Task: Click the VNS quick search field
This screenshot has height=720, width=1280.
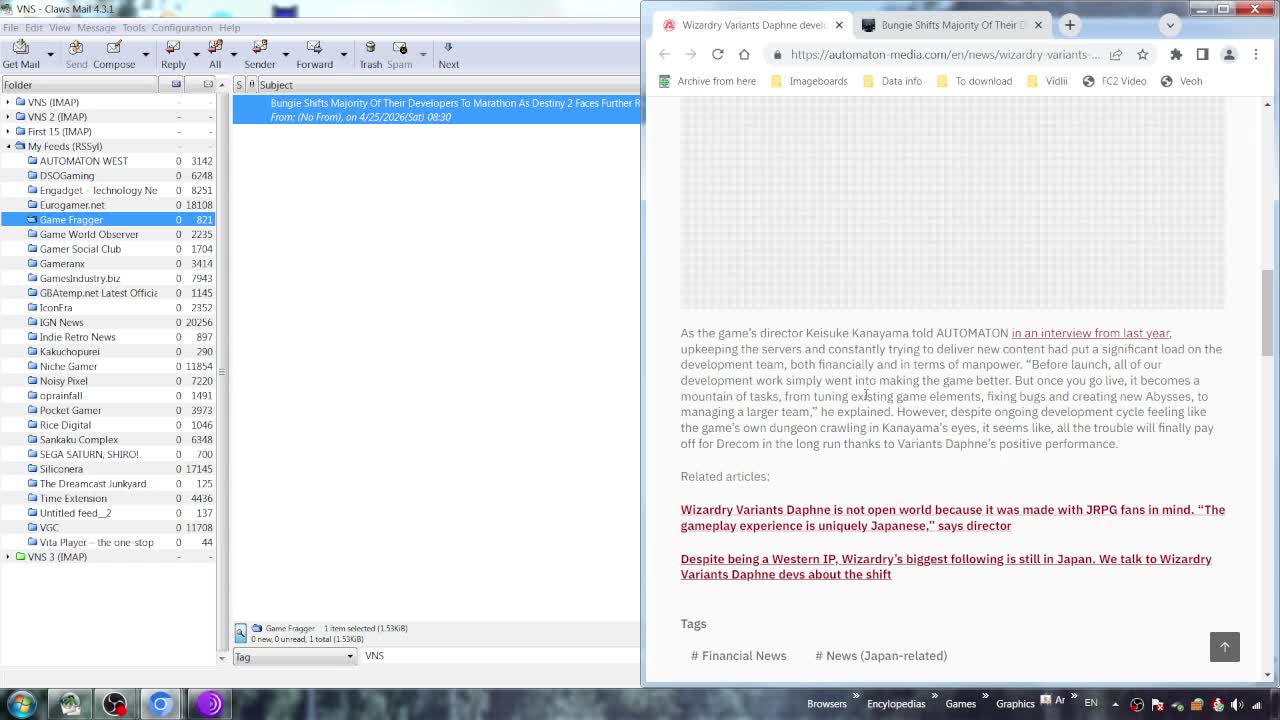Action: pyautogui.click(x=500, y=656)
